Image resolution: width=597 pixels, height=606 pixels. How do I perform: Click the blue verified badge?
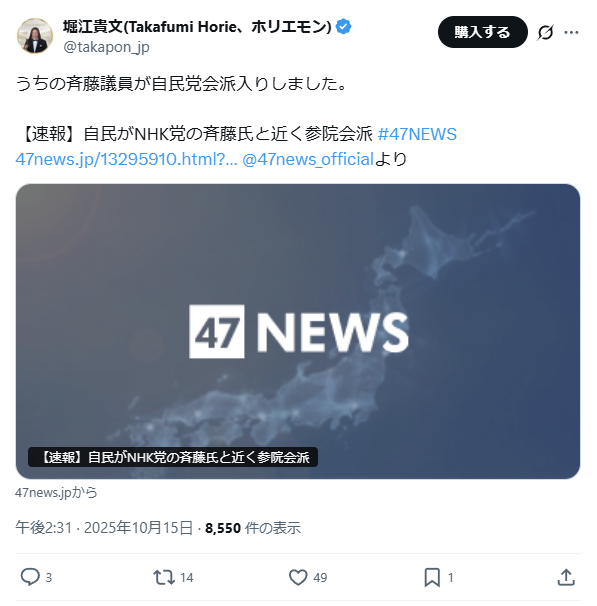[x=344, y=27]
